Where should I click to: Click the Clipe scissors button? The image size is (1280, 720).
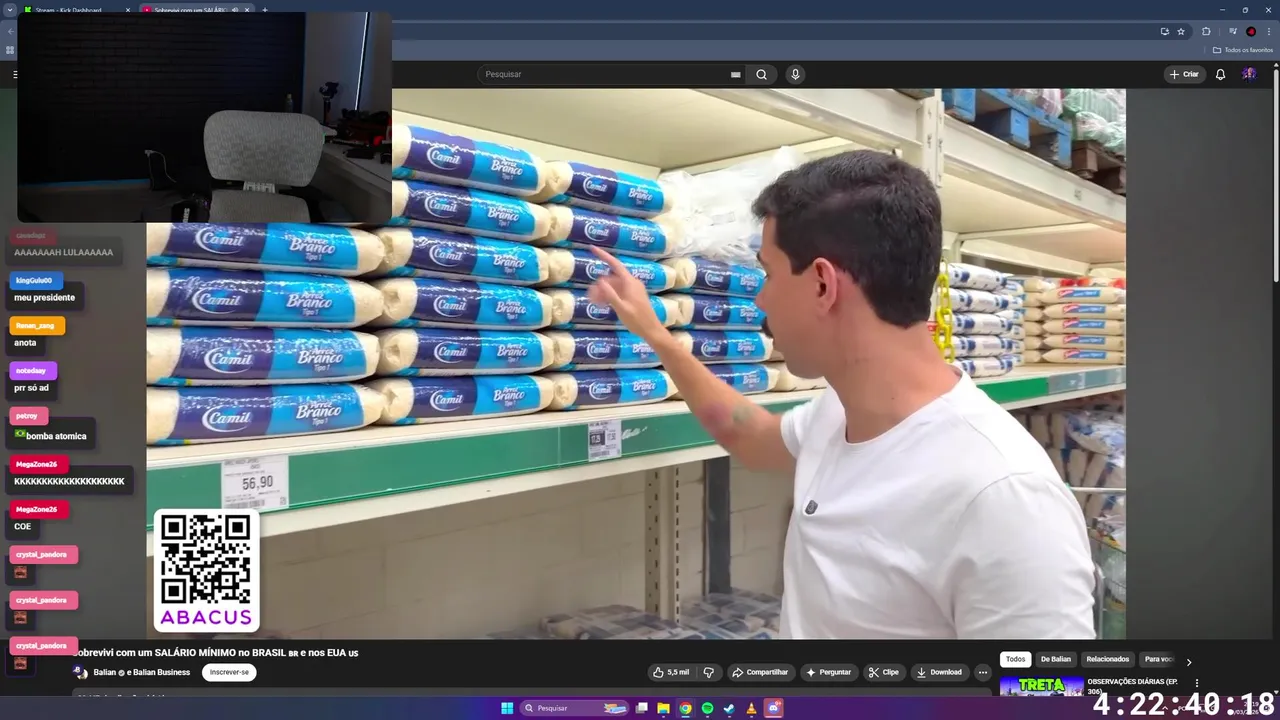pos(884,672)
